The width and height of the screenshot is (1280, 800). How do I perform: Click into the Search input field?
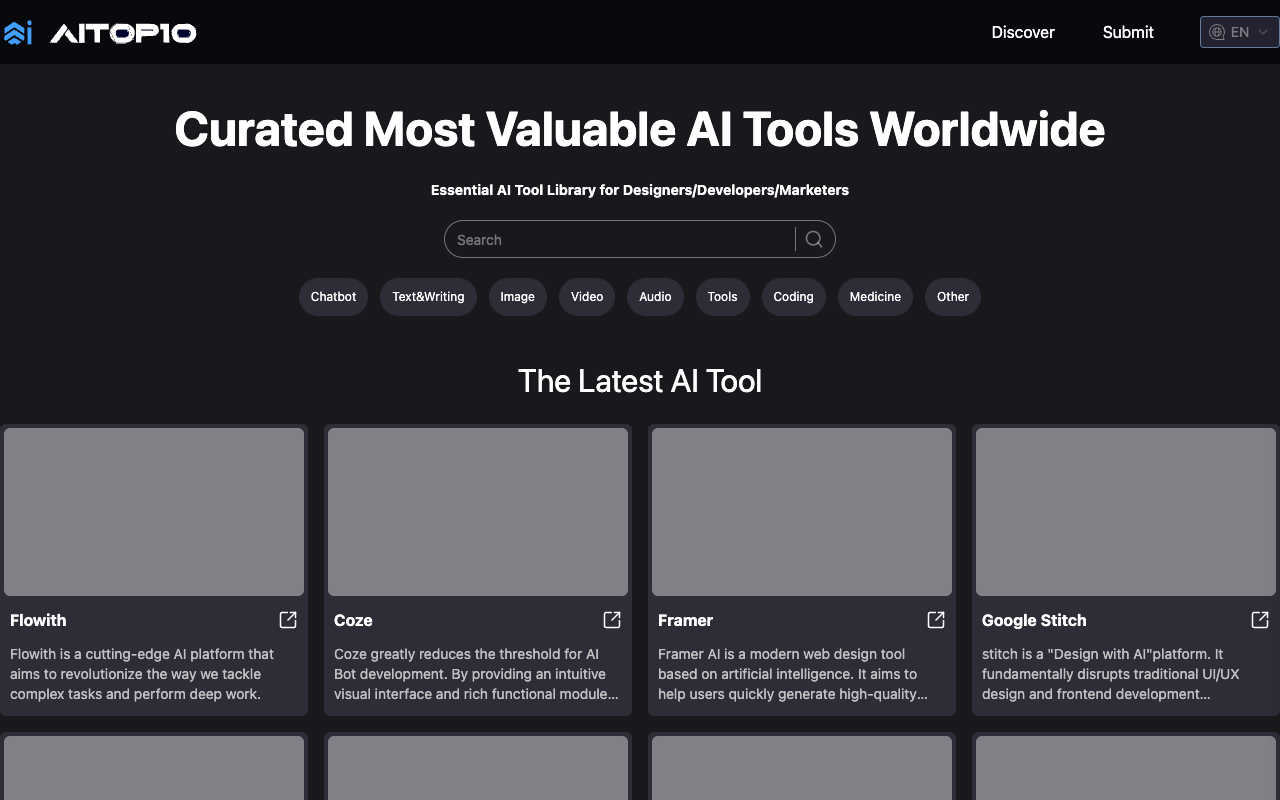click(620, 240)
